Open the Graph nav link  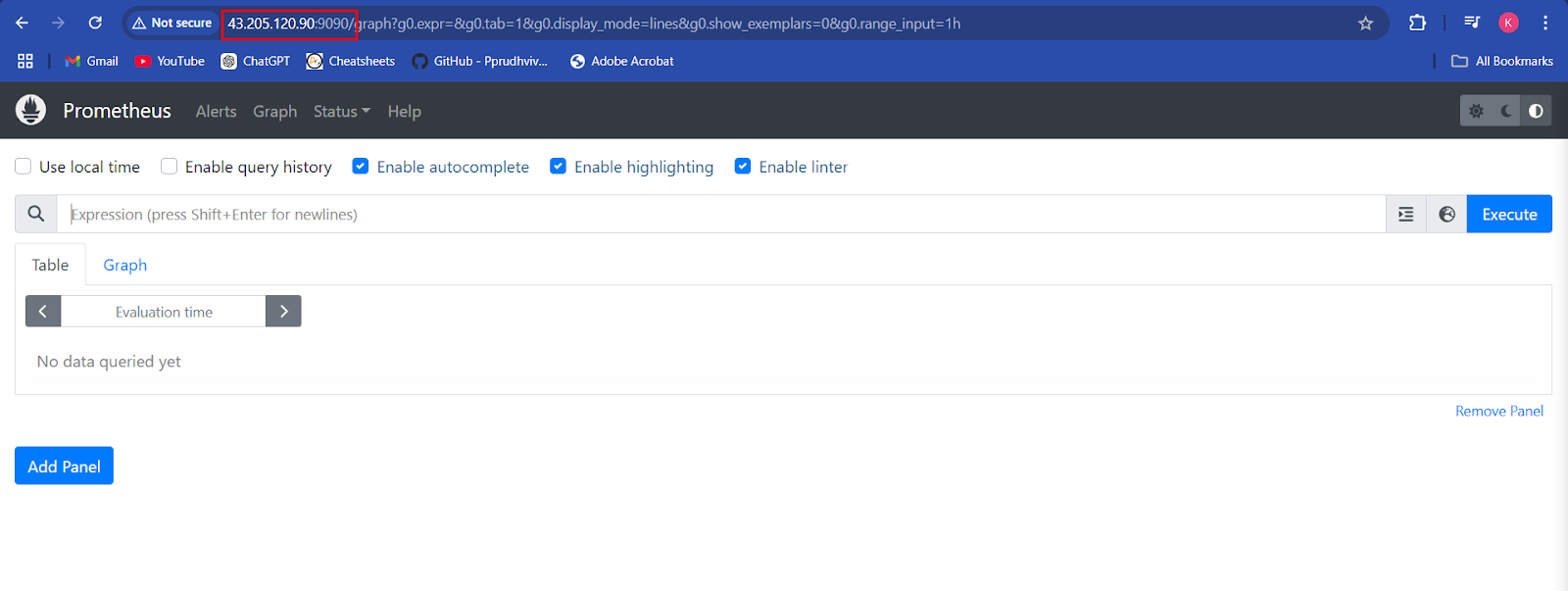point(274,111)
